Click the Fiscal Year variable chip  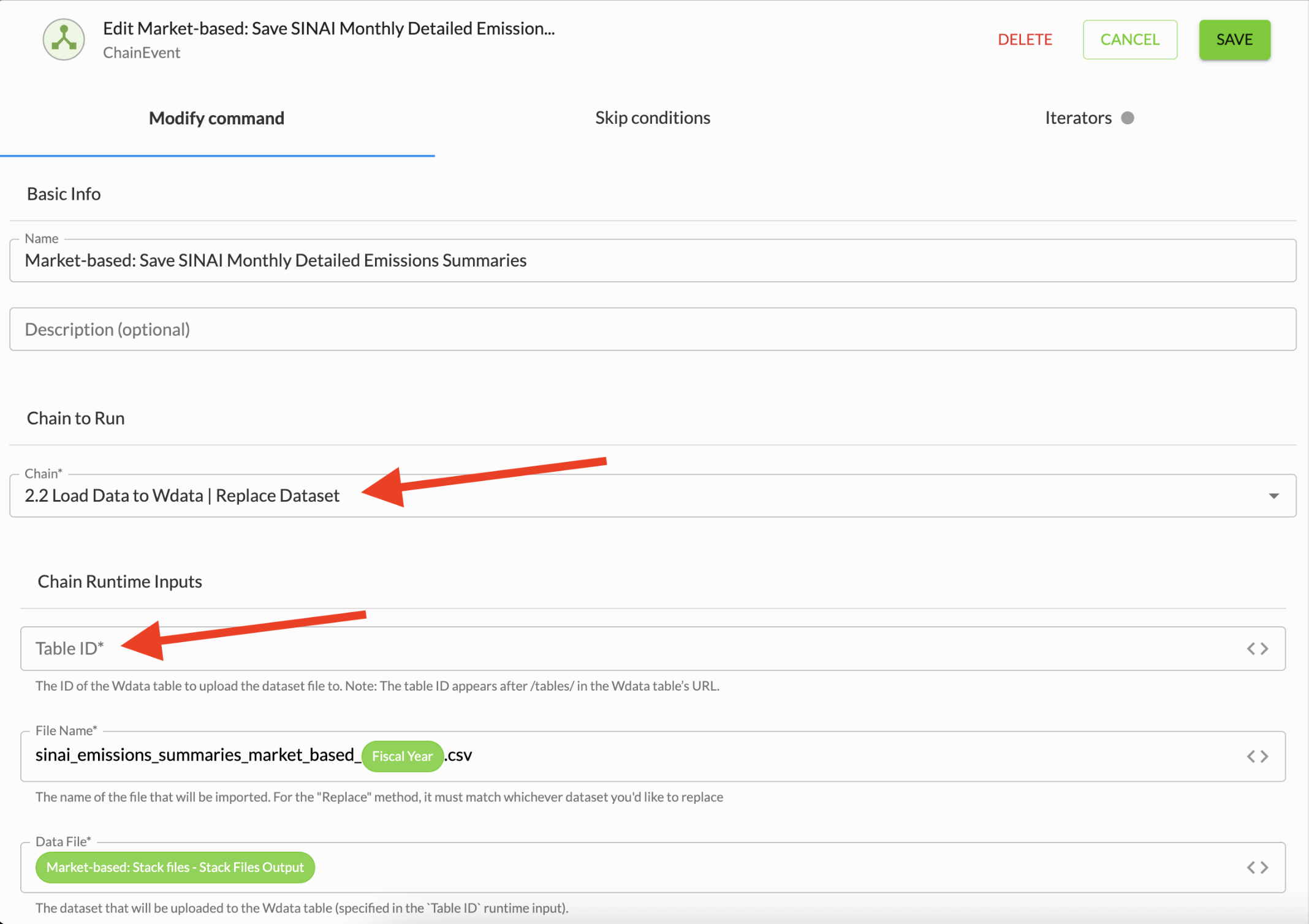pos(402,756)
